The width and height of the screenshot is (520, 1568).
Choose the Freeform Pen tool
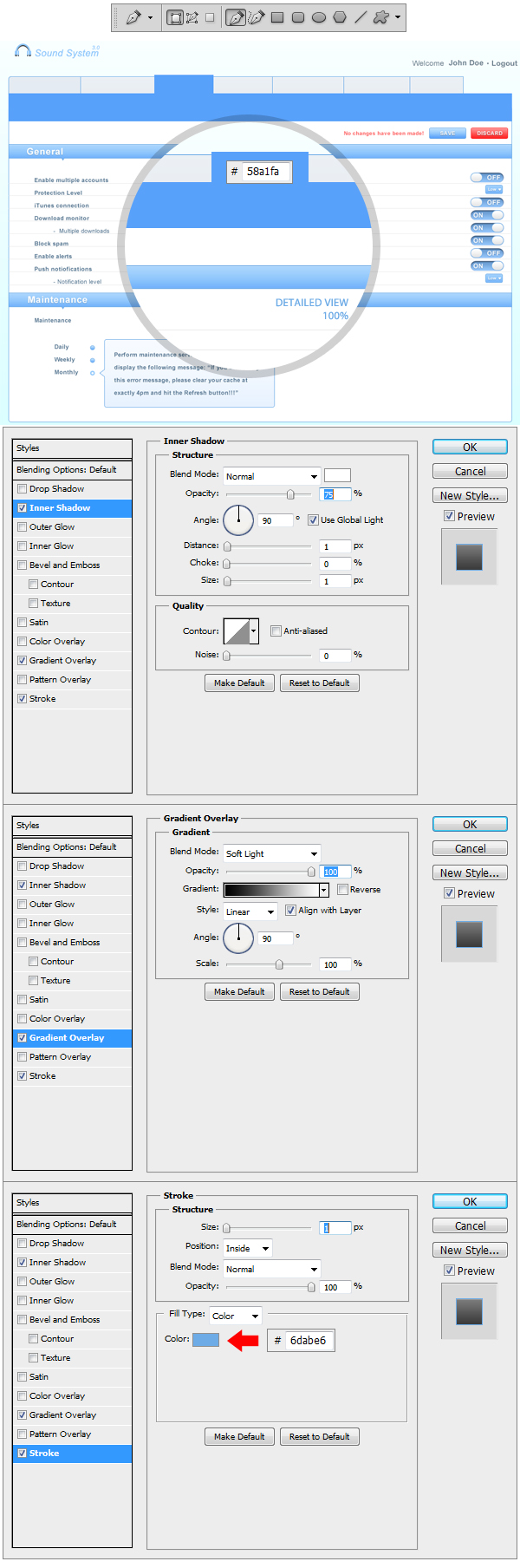257,17
